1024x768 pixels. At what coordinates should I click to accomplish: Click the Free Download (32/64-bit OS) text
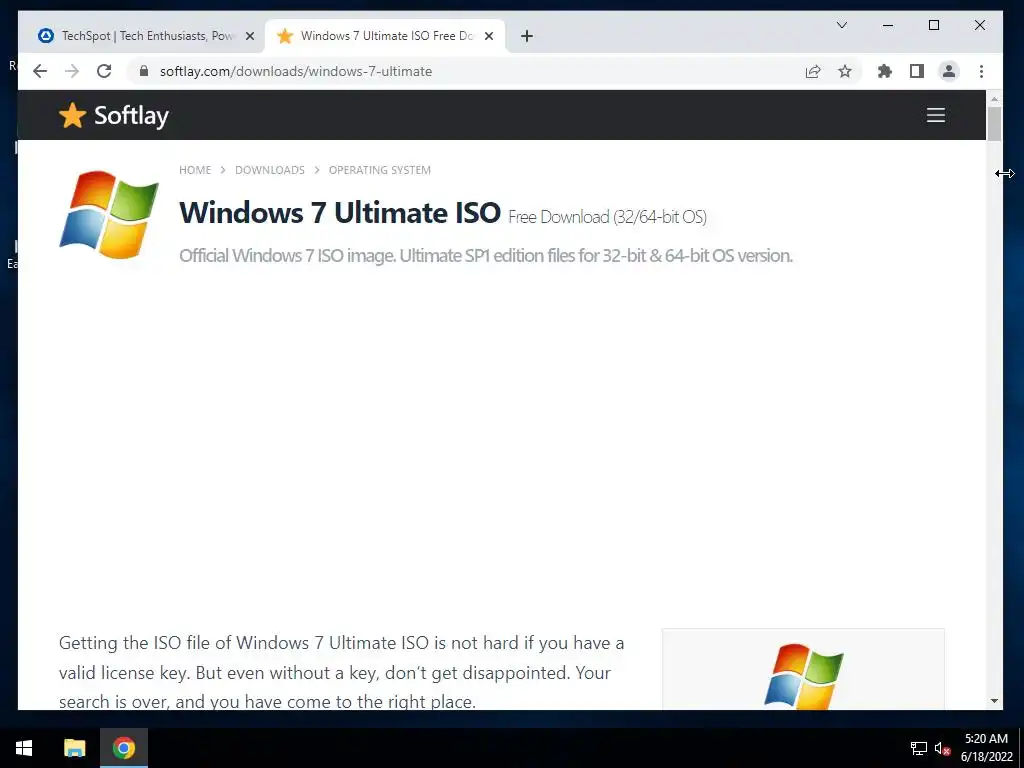point(607,217)
